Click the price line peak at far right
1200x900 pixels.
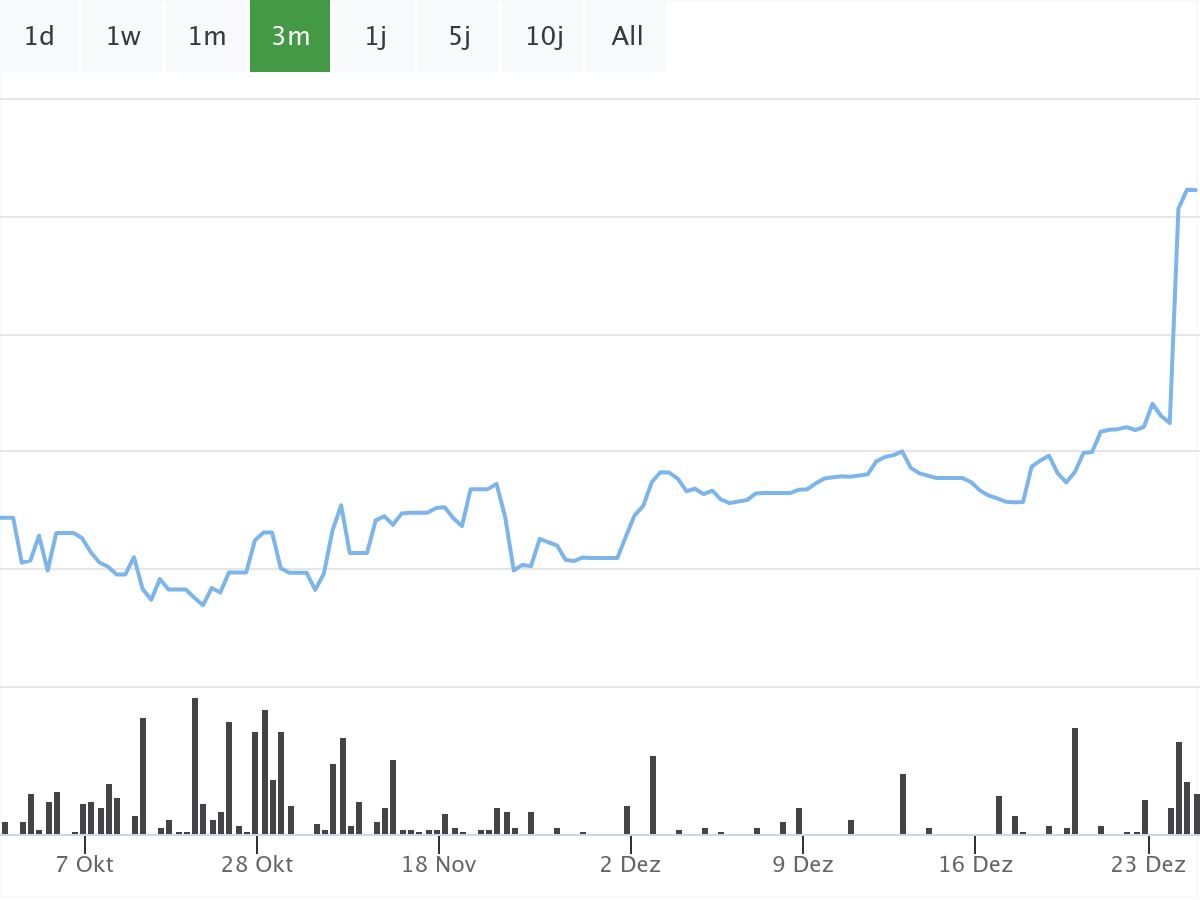tap(1189, 189)
